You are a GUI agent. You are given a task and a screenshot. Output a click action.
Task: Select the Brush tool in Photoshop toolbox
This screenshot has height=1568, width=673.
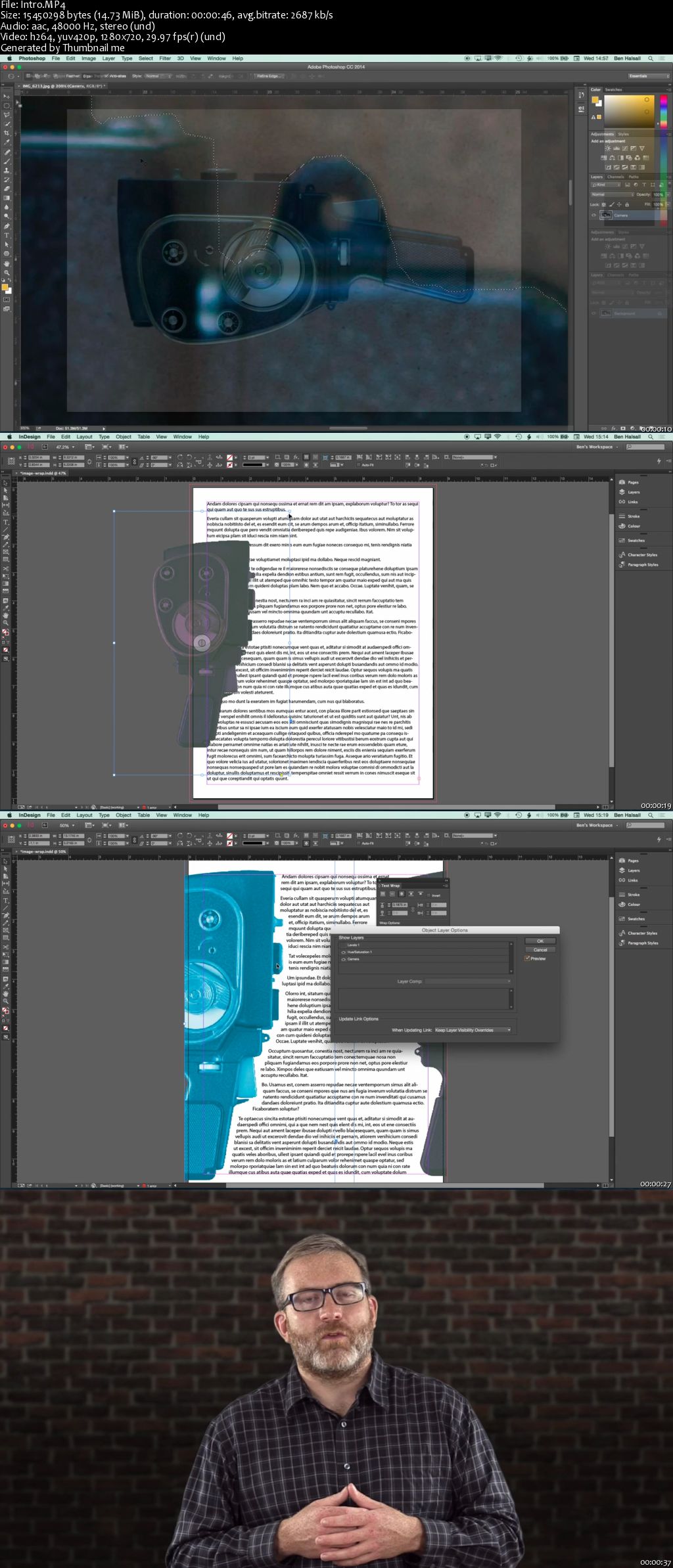pyautogui.click(x=7, y=161)
